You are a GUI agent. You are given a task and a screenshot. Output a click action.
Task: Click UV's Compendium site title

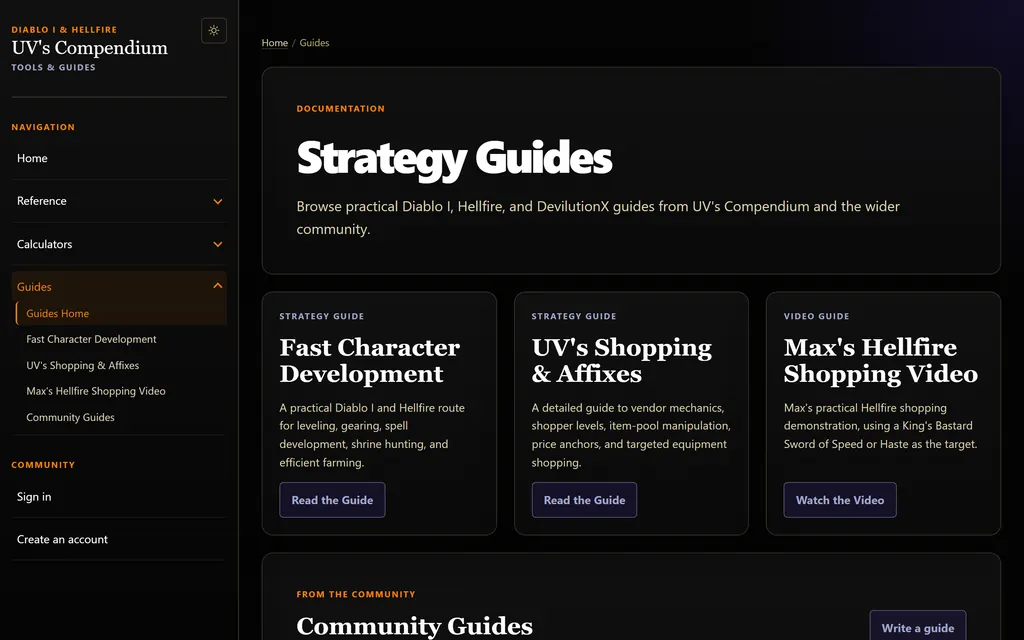(x=89, y=48)
